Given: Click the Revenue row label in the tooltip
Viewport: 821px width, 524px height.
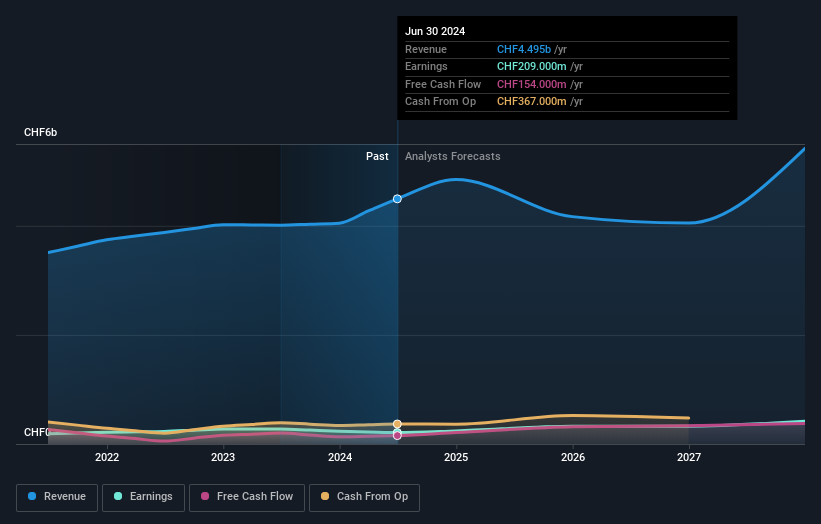Looking at the screenshot, I should coord(426,49).
